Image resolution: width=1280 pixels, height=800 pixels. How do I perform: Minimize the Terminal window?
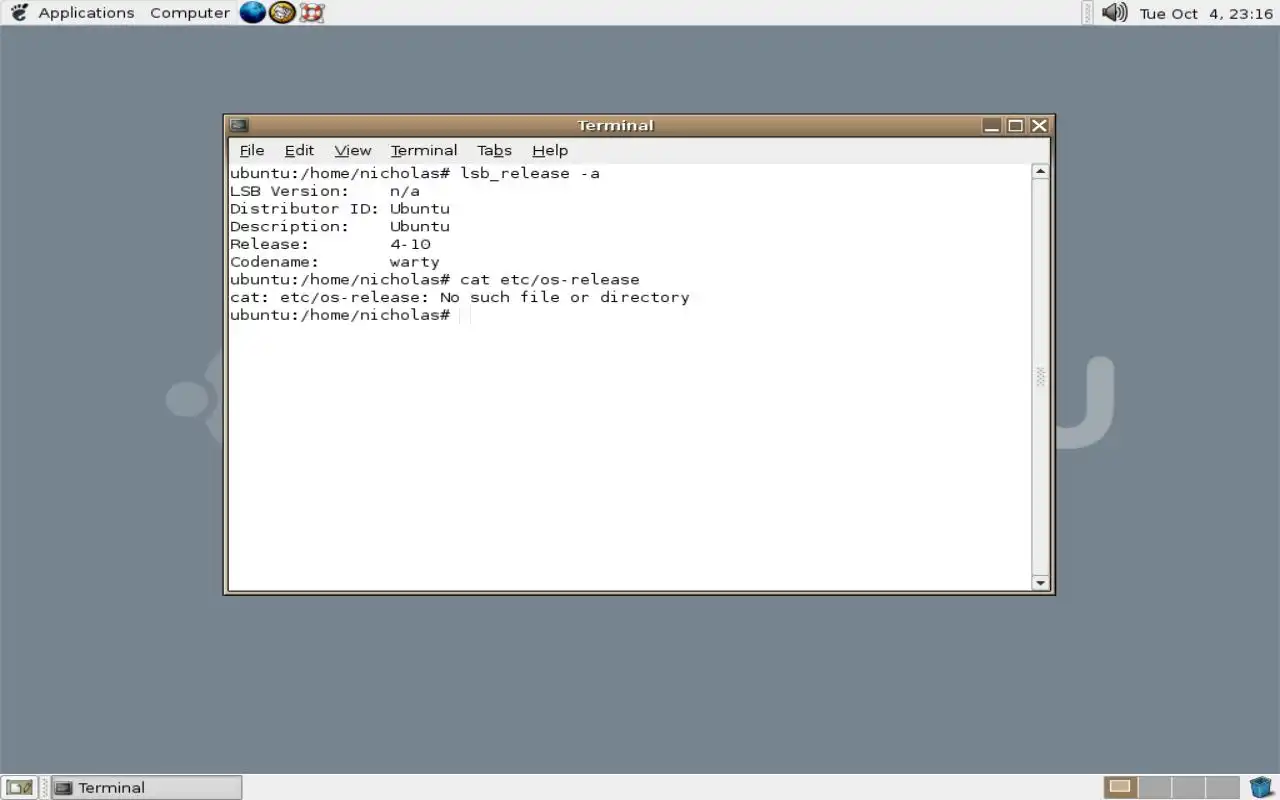click(991, 125)
